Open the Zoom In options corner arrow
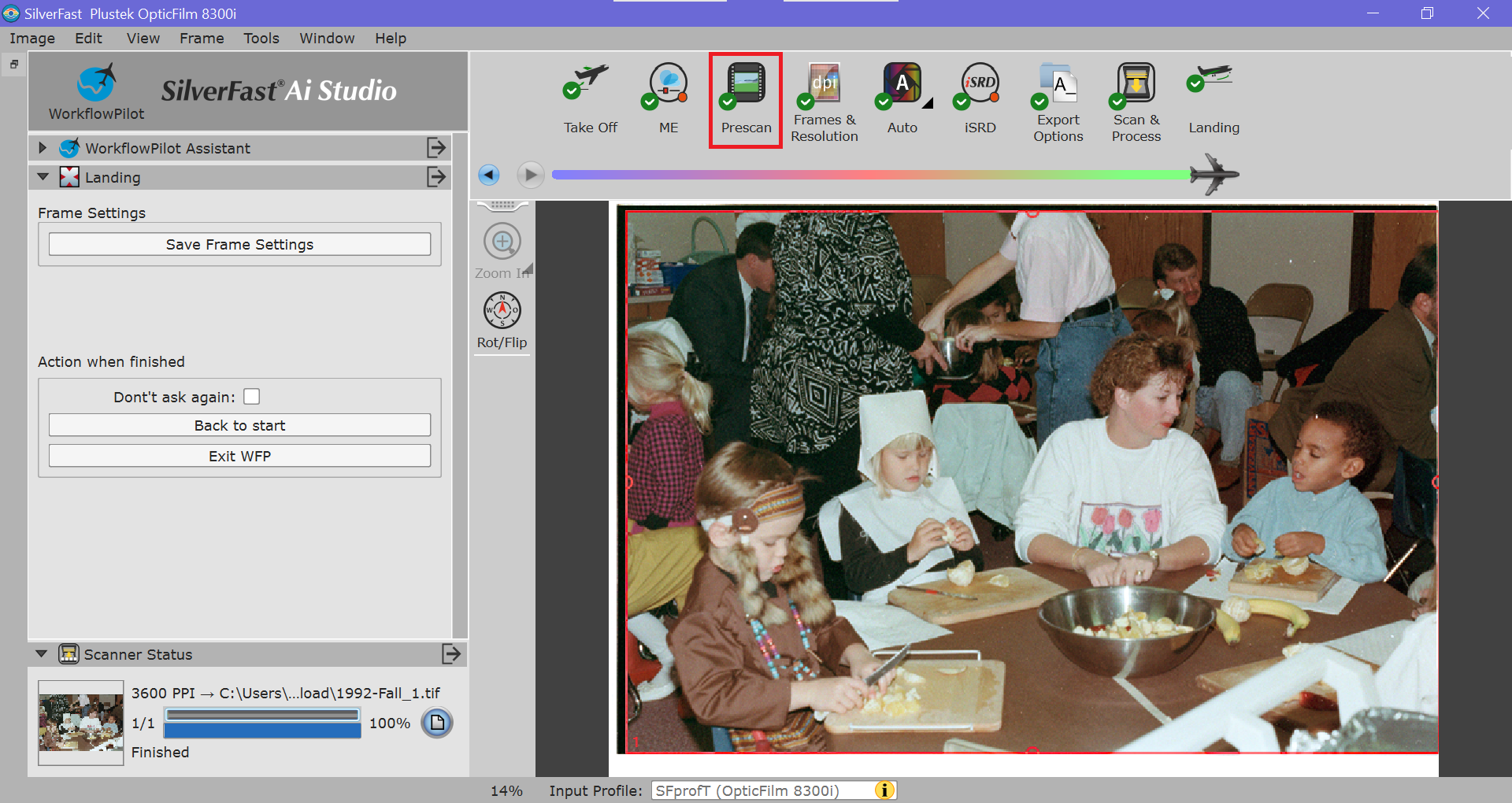The height and width of the screenshot is (803, 1512). coord(528,268)
